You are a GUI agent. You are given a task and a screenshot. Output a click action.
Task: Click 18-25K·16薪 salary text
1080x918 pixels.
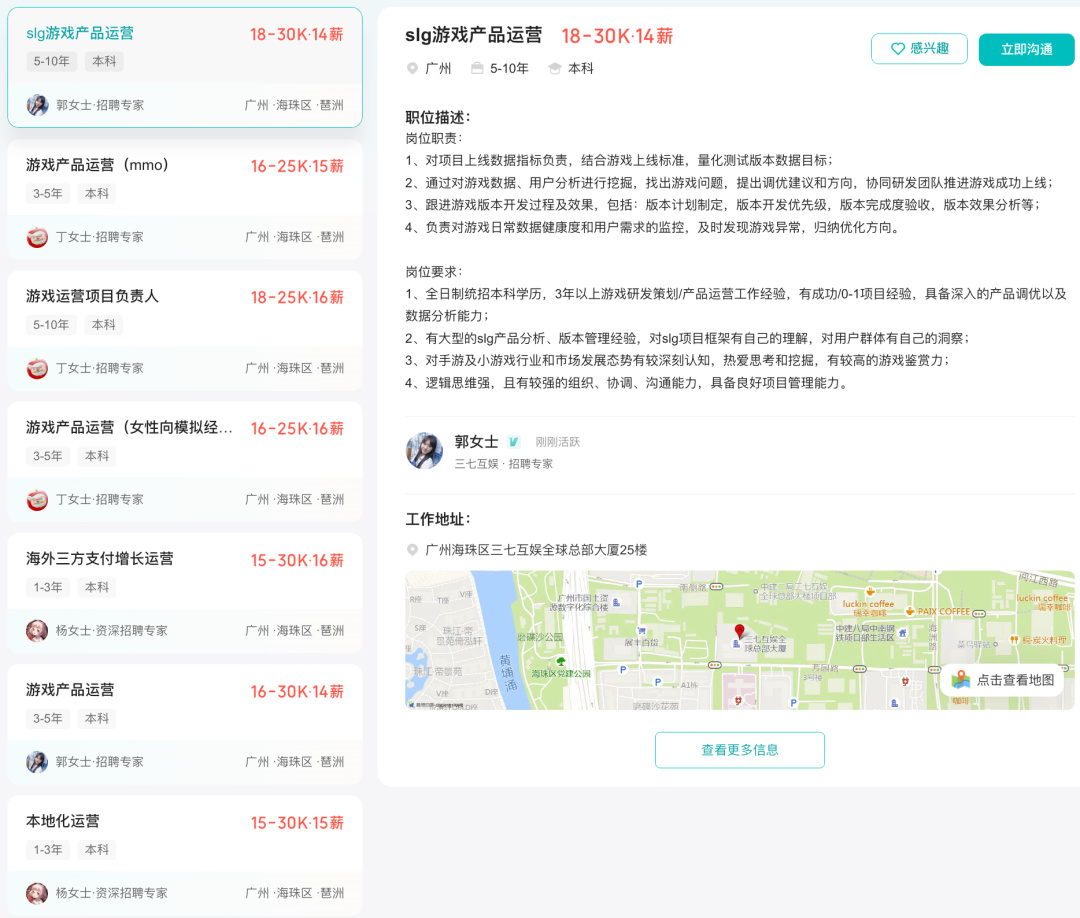[297, 298]
